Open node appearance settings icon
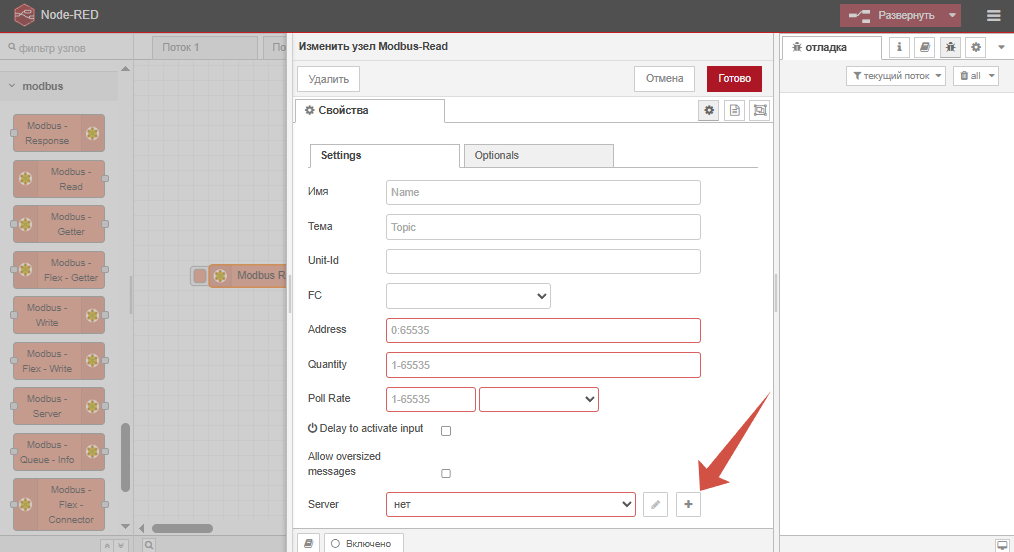 pyautogui.click(x=760, y=111)
